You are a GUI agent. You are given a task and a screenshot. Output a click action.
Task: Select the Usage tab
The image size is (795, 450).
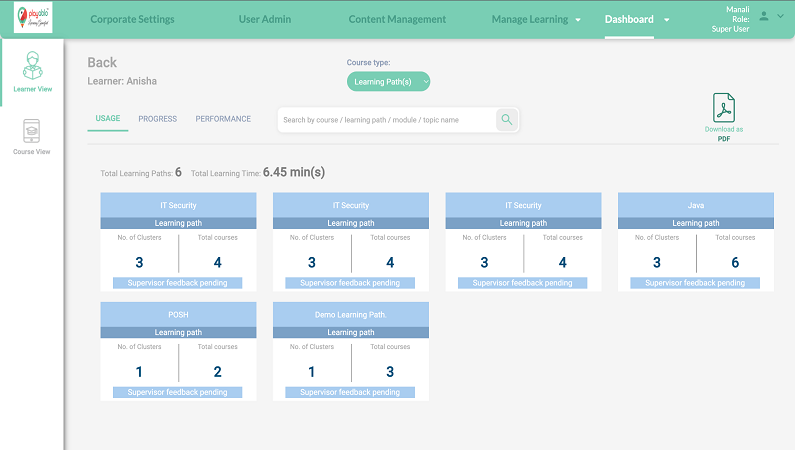click(108, 119)
